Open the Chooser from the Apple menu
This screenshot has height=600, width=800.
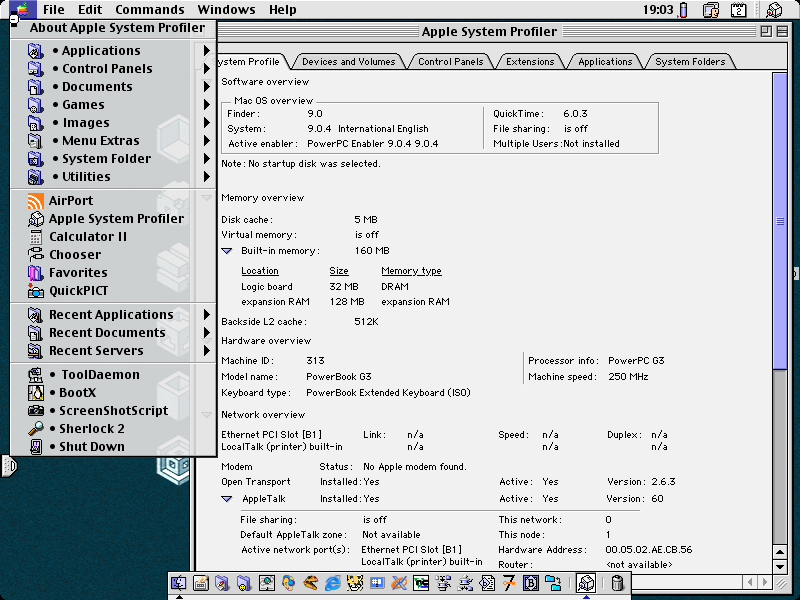coord(113,255)
